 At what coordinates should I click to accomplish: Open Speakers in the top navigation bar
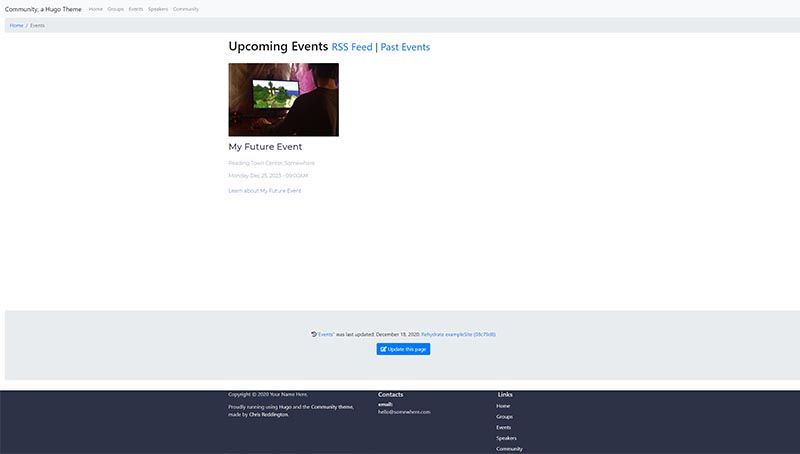158,9
